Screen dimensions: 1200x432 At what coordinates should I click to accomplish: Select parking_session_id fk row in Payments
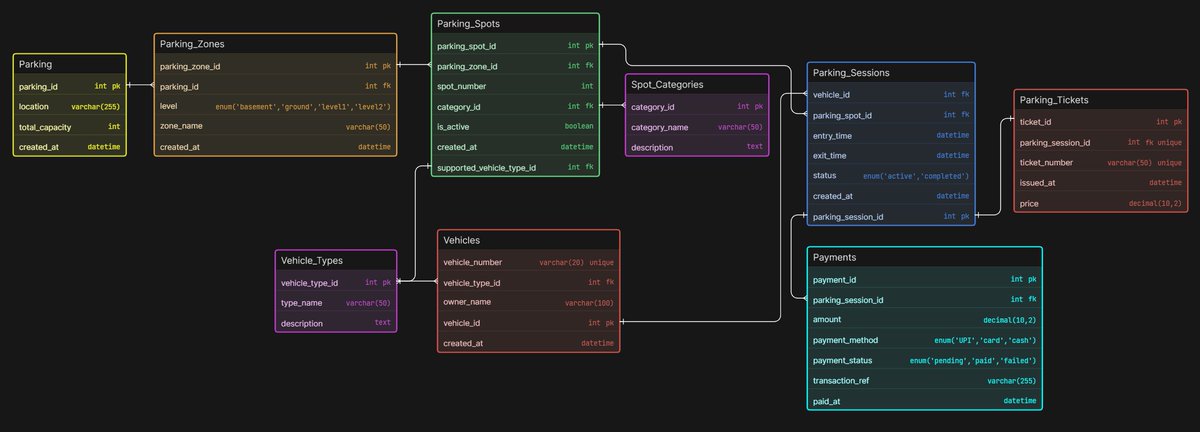click(x=925, y=299)
